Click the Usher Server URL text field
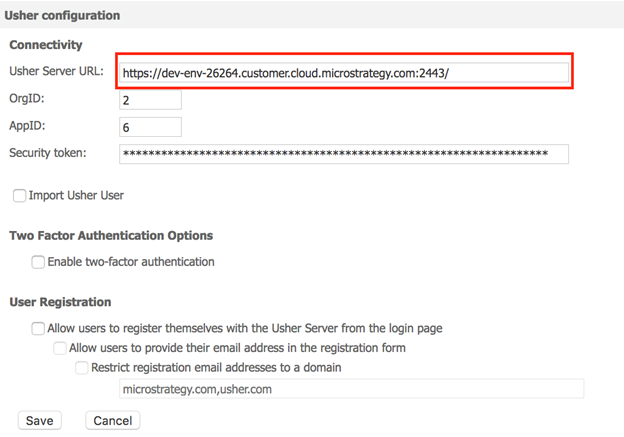Viewport: 624px width, 437px height. pos(343,73)
